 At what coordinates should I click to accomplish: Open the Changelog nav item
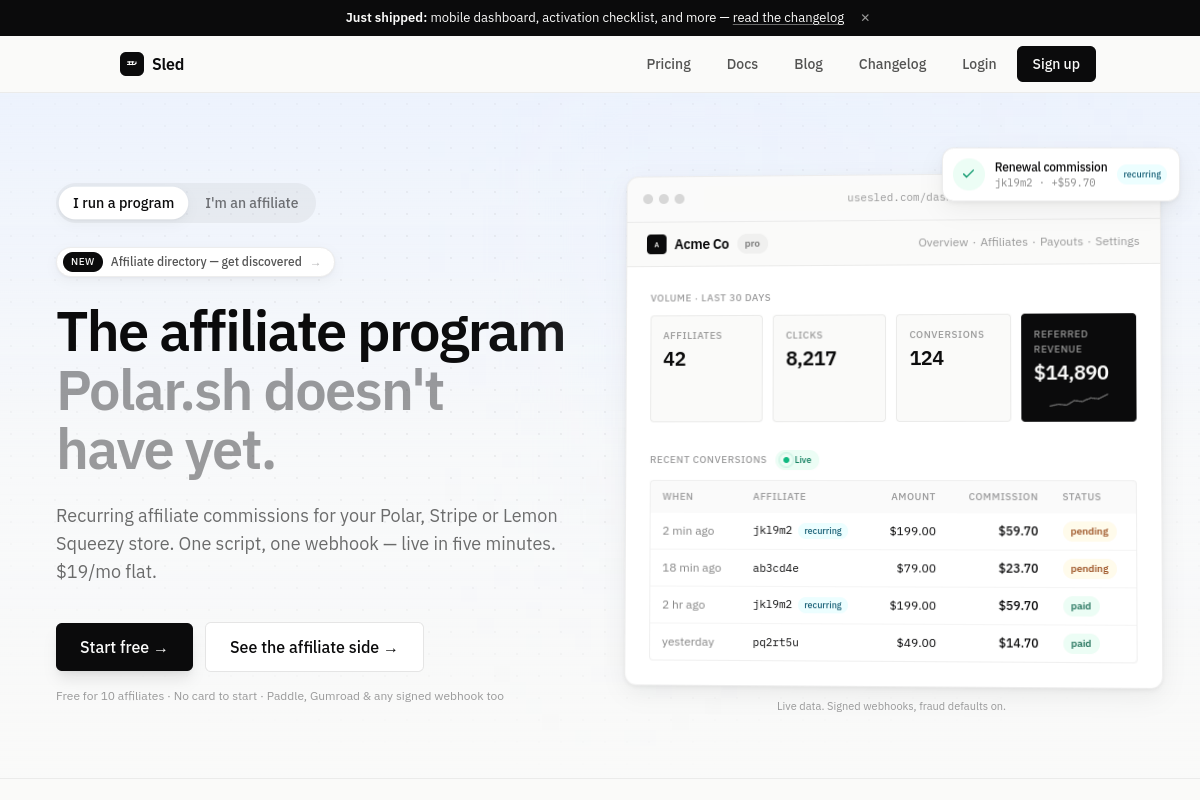pos(892,64)
